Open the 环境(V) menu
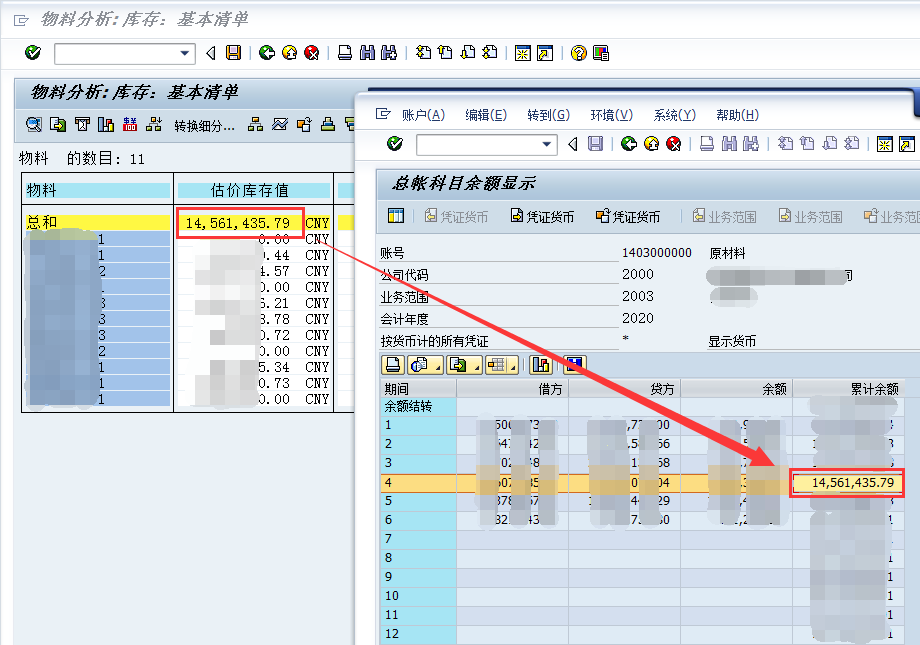The height and width of the screenshot is (645, 920). pyautogui.click(x=611, y=114)
